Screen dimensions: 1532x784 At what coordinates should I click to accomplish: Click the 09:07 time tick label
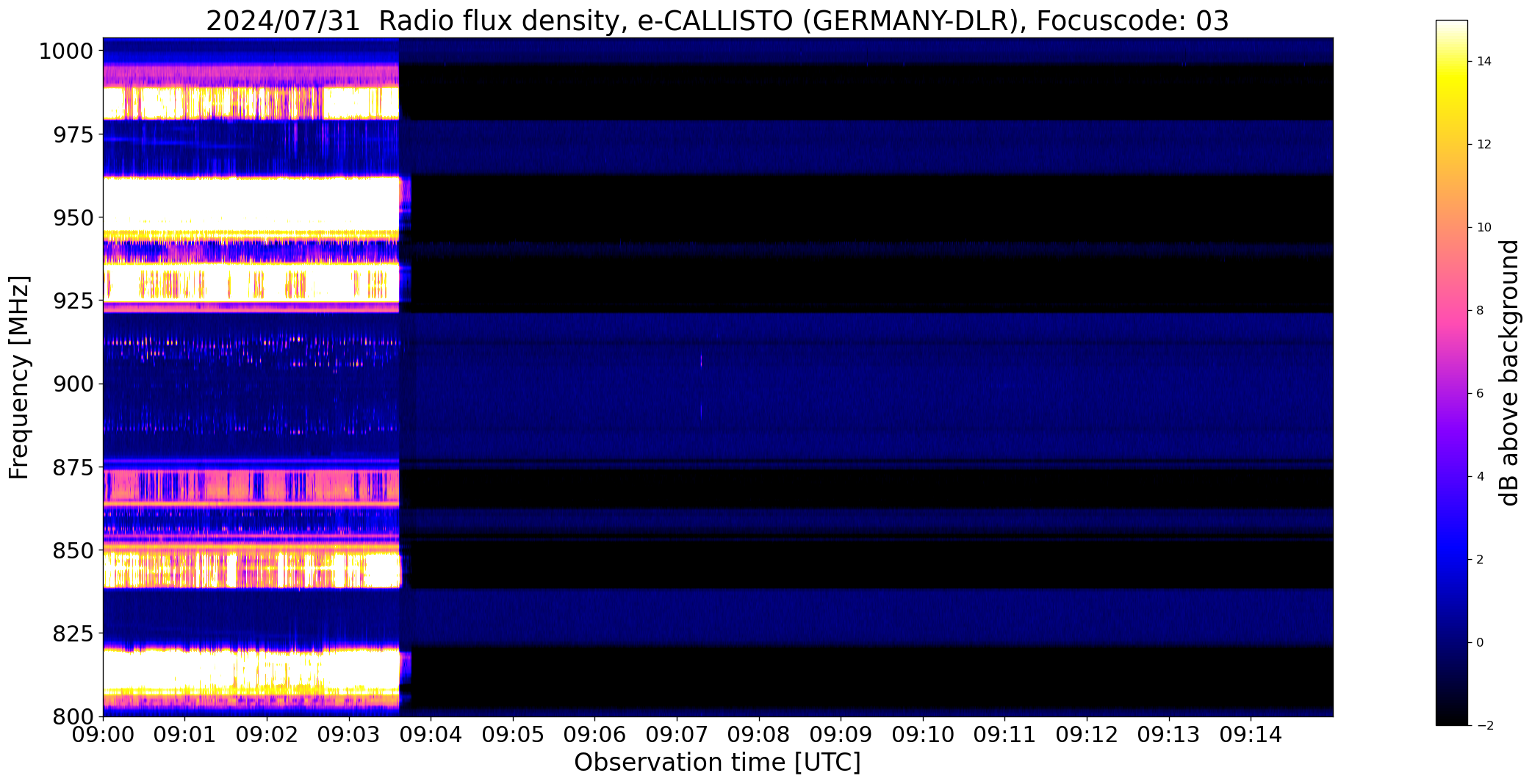[677, 734]
